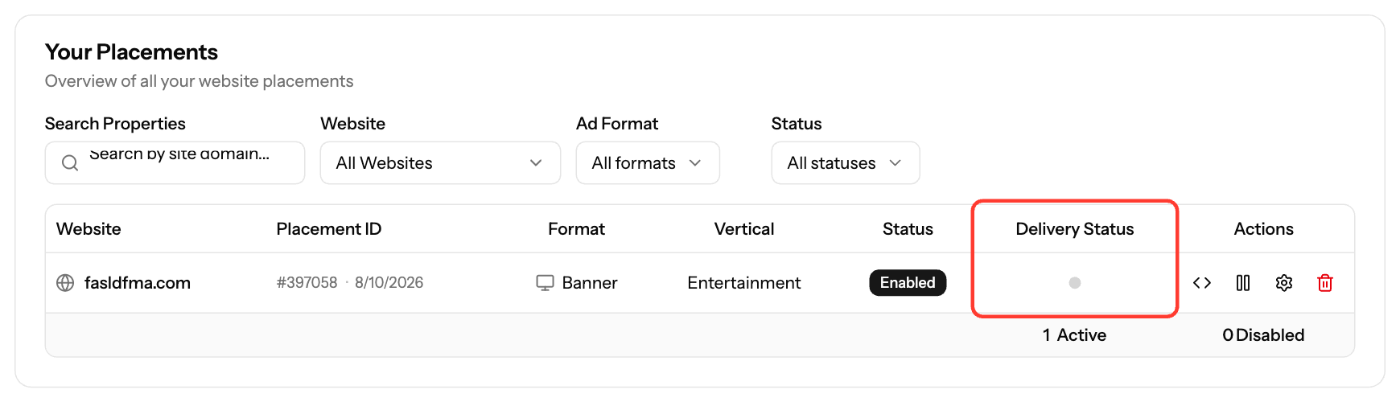Click the Delivery Status column header
Screen dimensions: 1400x402
click(x=1075, y=229)
